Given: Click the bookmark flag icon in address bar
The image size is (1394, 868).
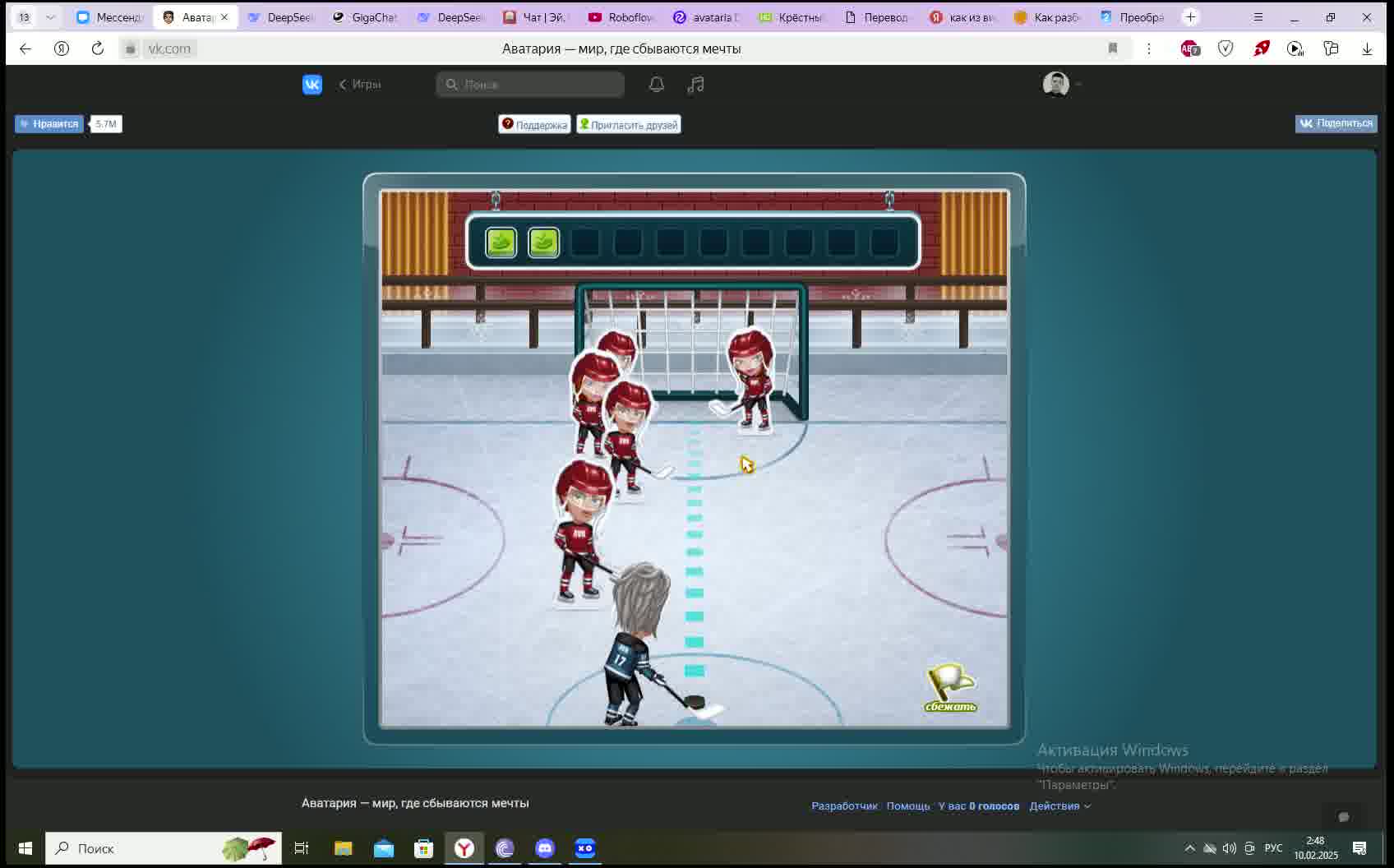Looking at the screenshot, I should pos(1113,48).
